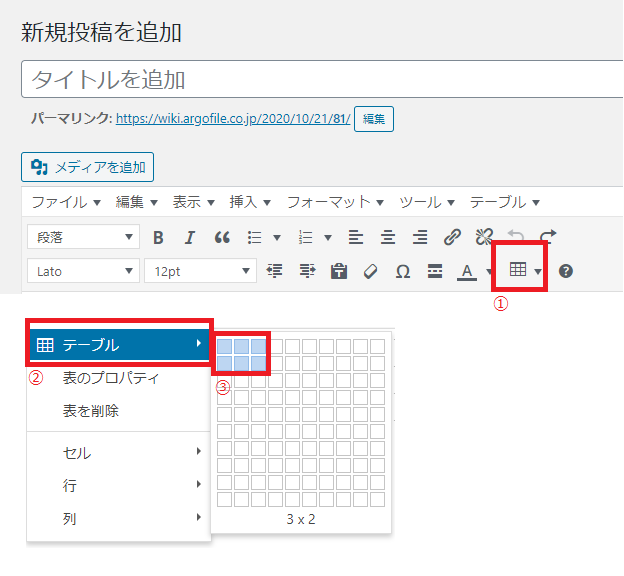Open the Lato font family dropdown

click(x=84, y=271)
